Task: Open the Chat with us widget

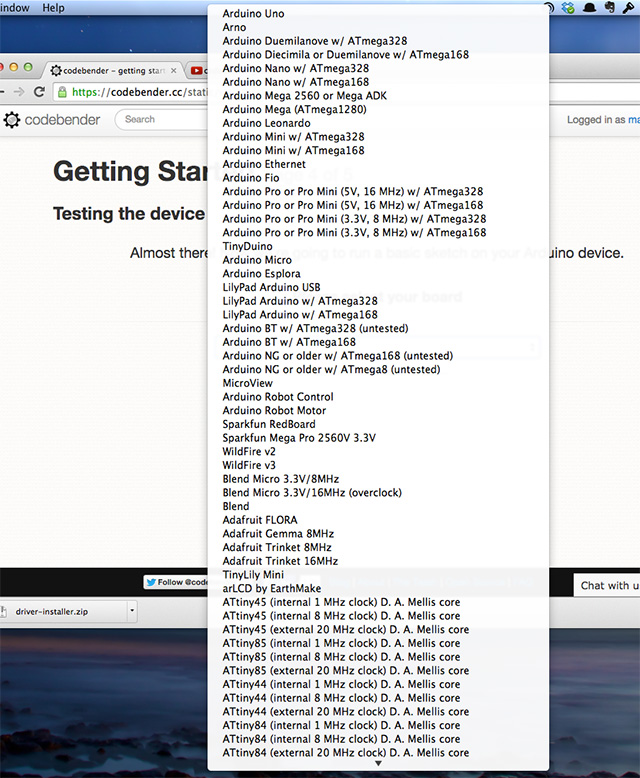Action: tap(607, 585)
